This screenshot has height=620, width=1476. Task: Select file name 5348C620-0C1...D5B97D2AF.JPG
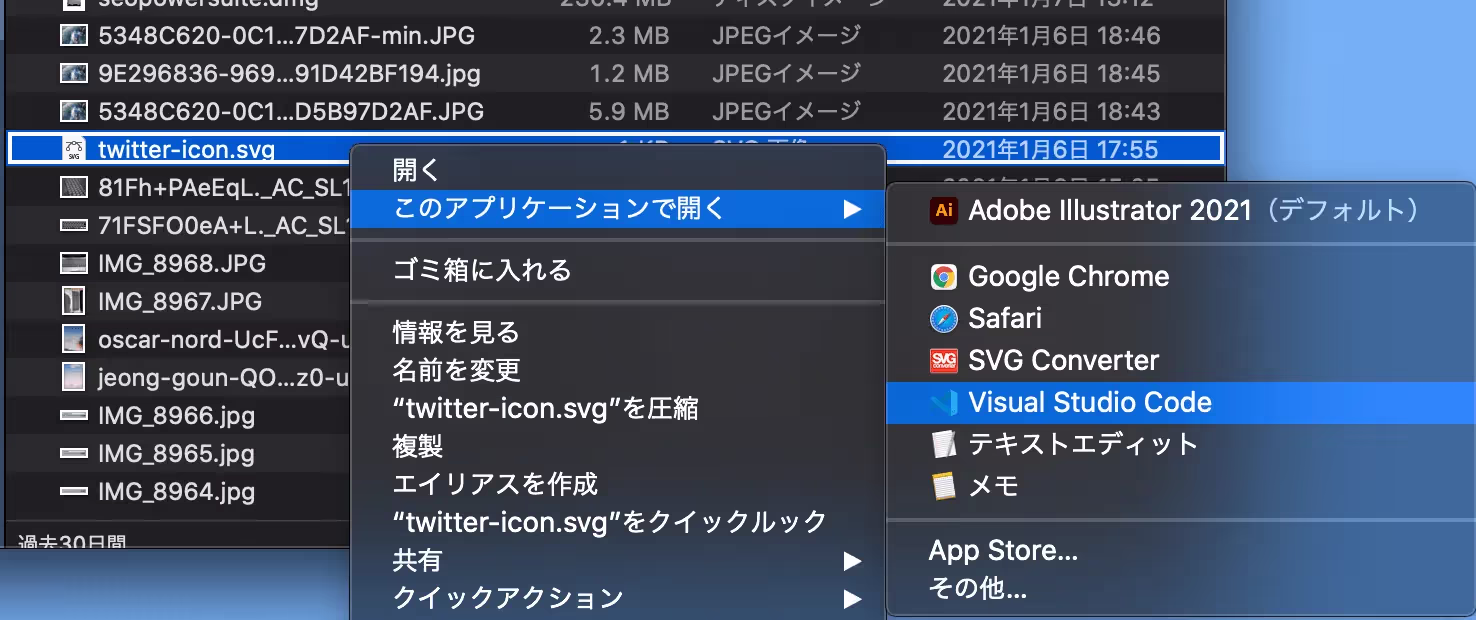pyautogui.click(x=291, y=111)
